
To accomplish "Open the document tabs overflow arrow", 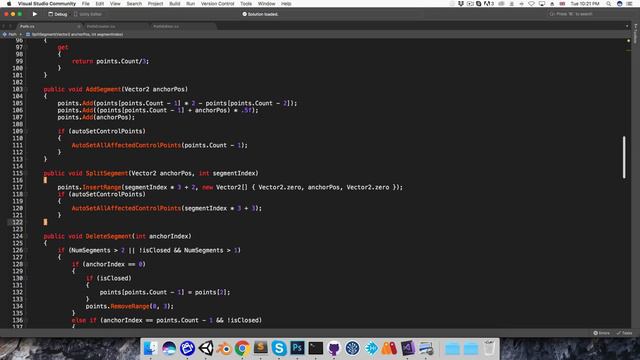I will tap(627, 26).
